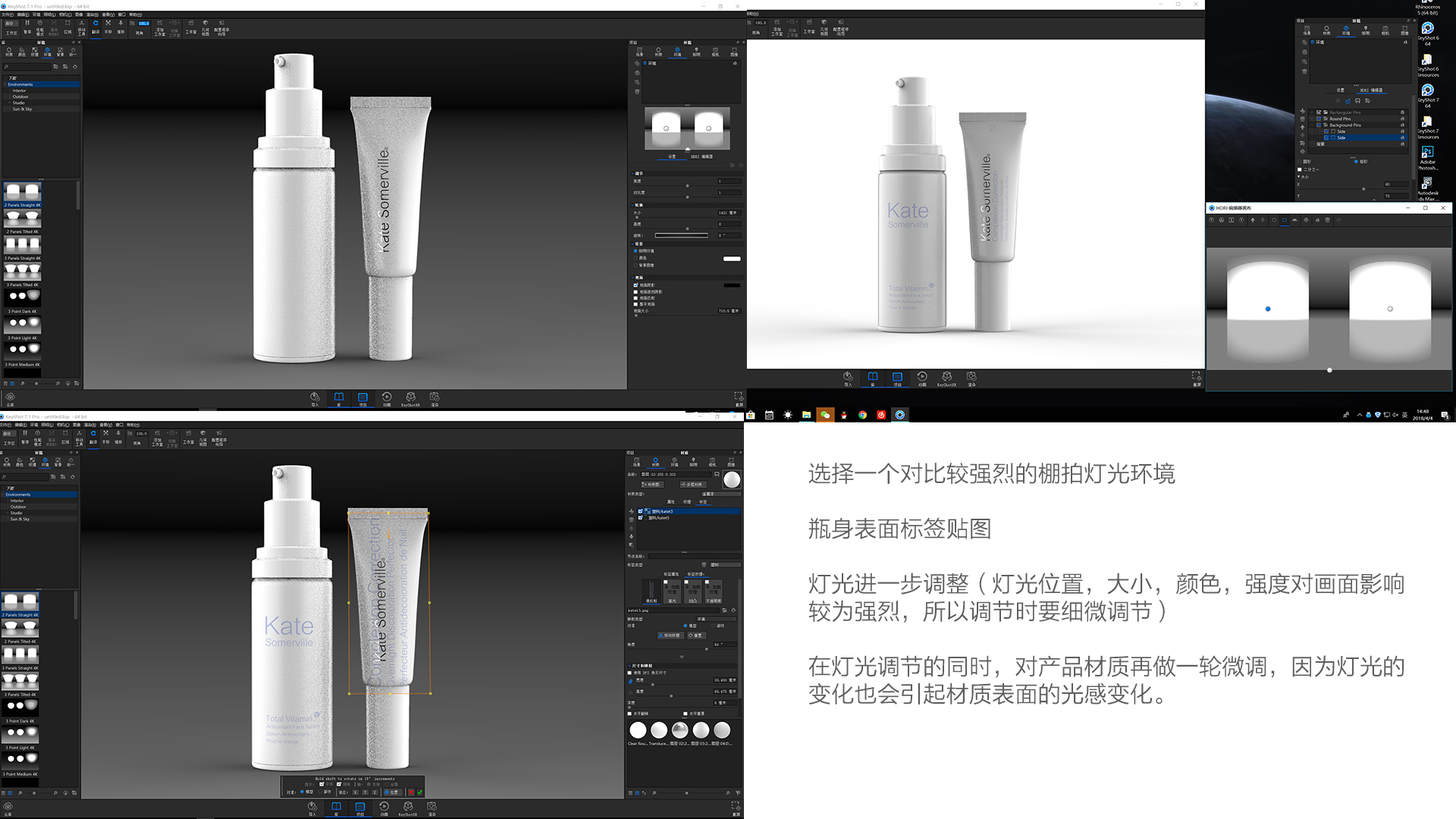This screenshot has width=1456, height=819.
Task: Click the green confirm checkmark in move tool bar
Action: pos(419,793)
